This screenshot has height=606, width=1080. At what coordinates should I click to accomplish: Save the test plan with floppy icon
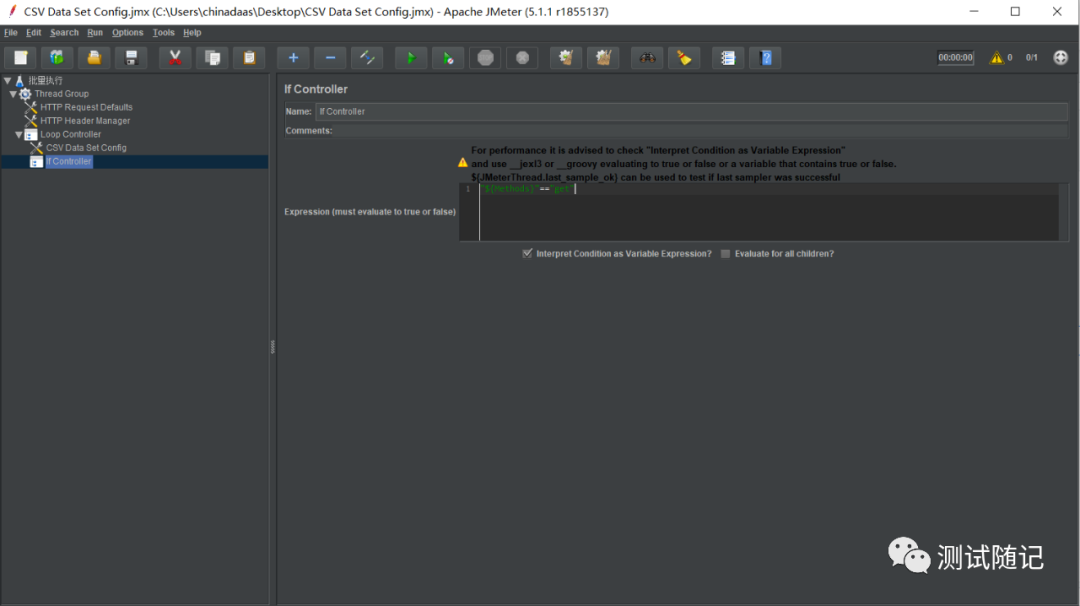pyautogui.click(x=132, y=58)
